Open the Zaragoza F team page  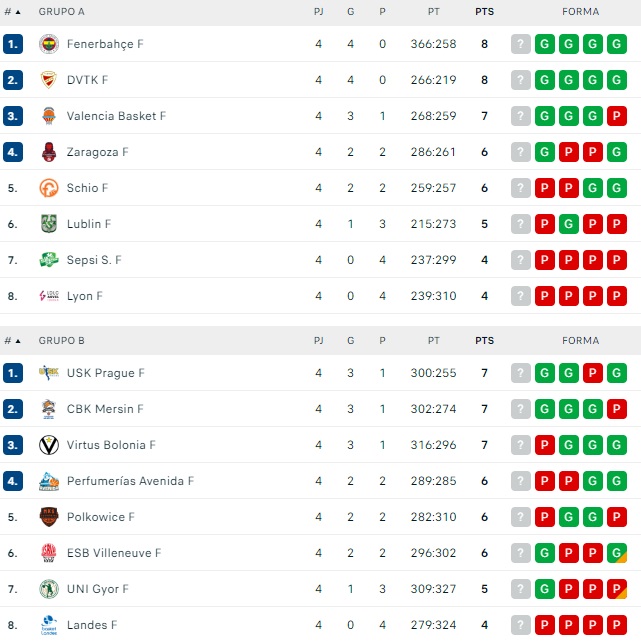click(x=97, y=152)
